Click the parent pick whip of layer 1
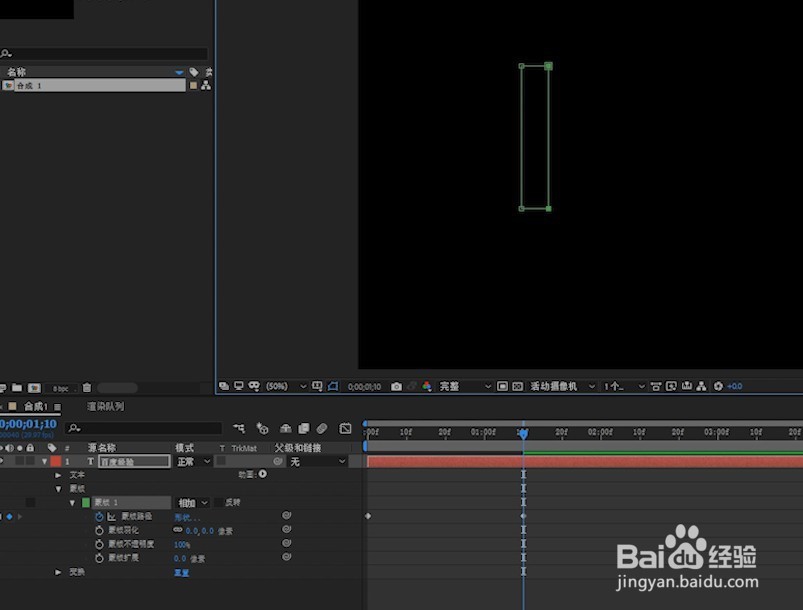This screenshot has height=610, width=803. pos(278,461)
